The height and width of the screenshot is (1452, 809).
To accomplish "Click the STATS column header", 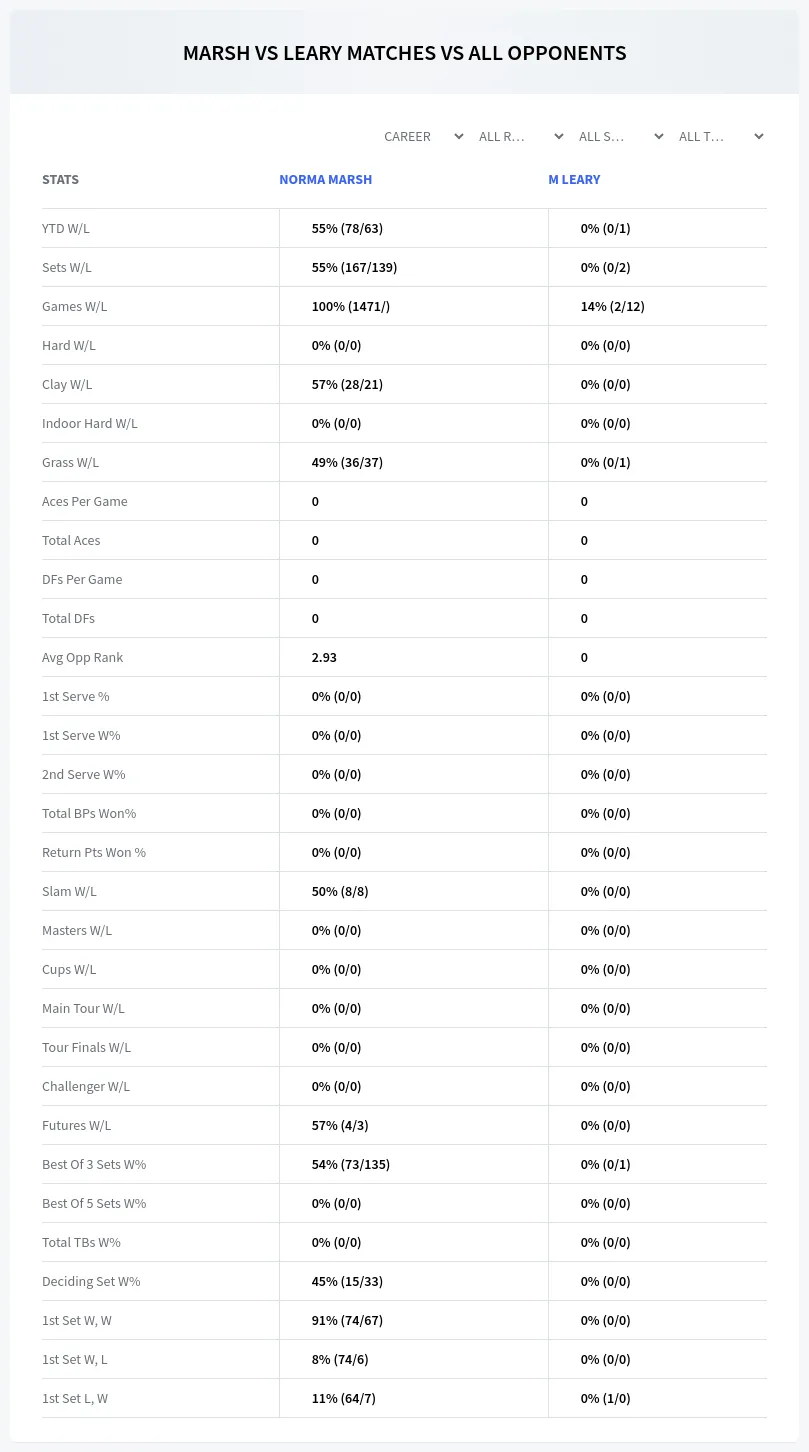I will point(60,180).
